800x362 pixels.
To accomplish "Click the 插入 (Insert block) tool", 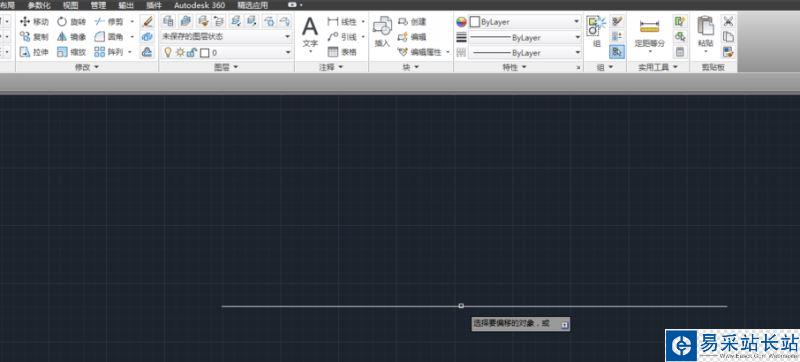I will coord(382,32).
